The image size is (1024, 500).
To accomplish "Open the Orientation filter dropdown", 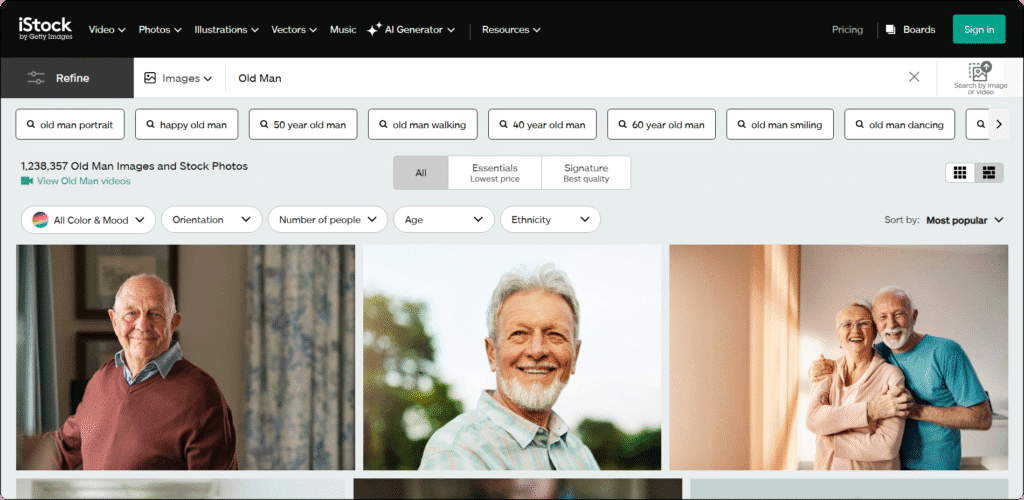I will [212, 220].
